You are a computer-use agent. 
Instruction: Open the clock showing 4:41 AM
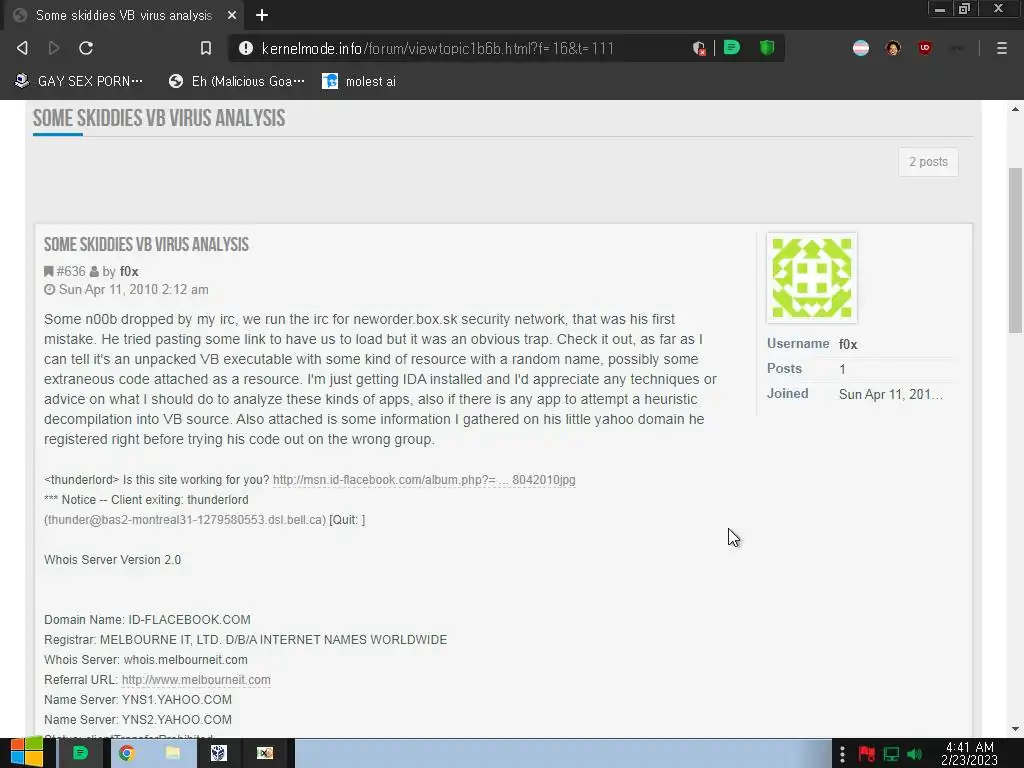click(970, 754)
